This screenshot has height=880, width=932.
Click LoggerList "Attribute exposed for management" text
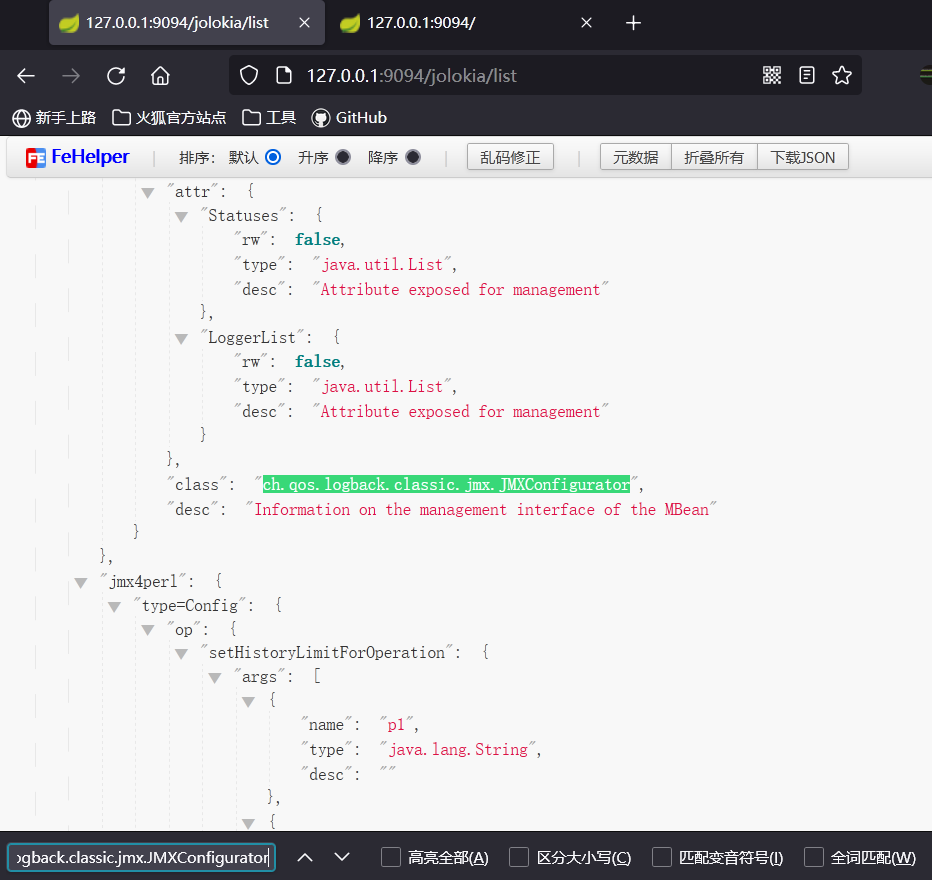(460, 411)
